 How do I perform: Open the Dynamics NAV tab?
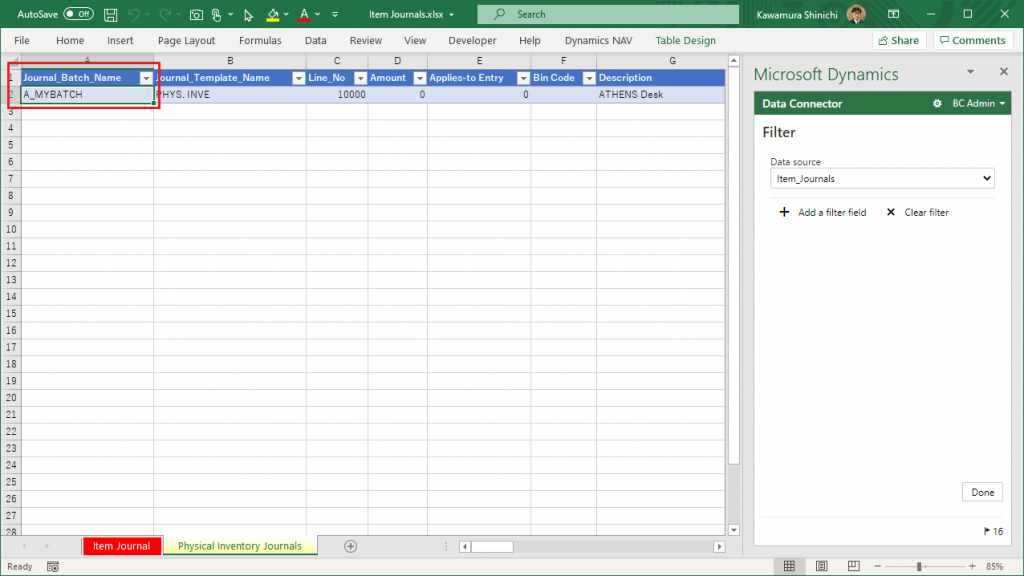pyautogui.click(x=598, y=40)
